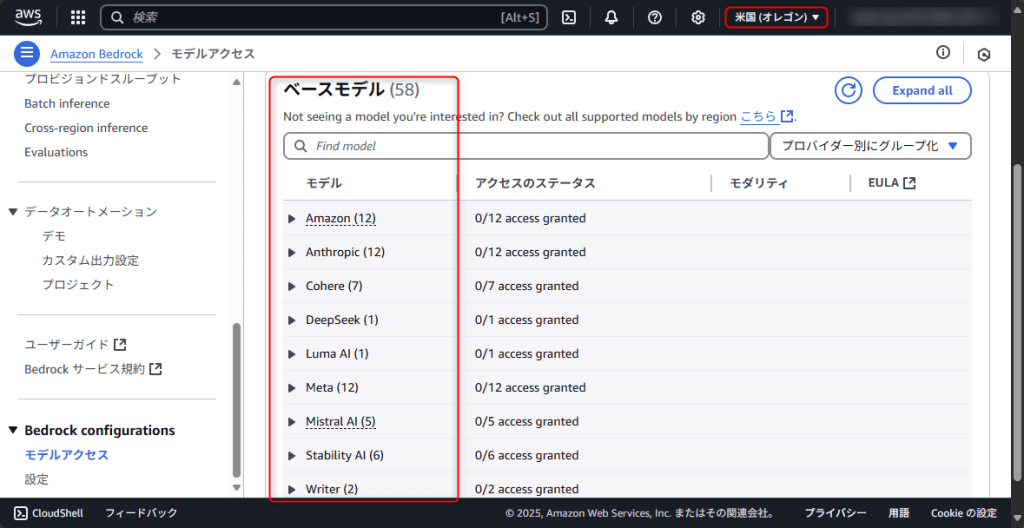The height and width of the screenshot is (528, 1024).
Task: Open the ユーザーガイド external link
Action: [75, 344]
